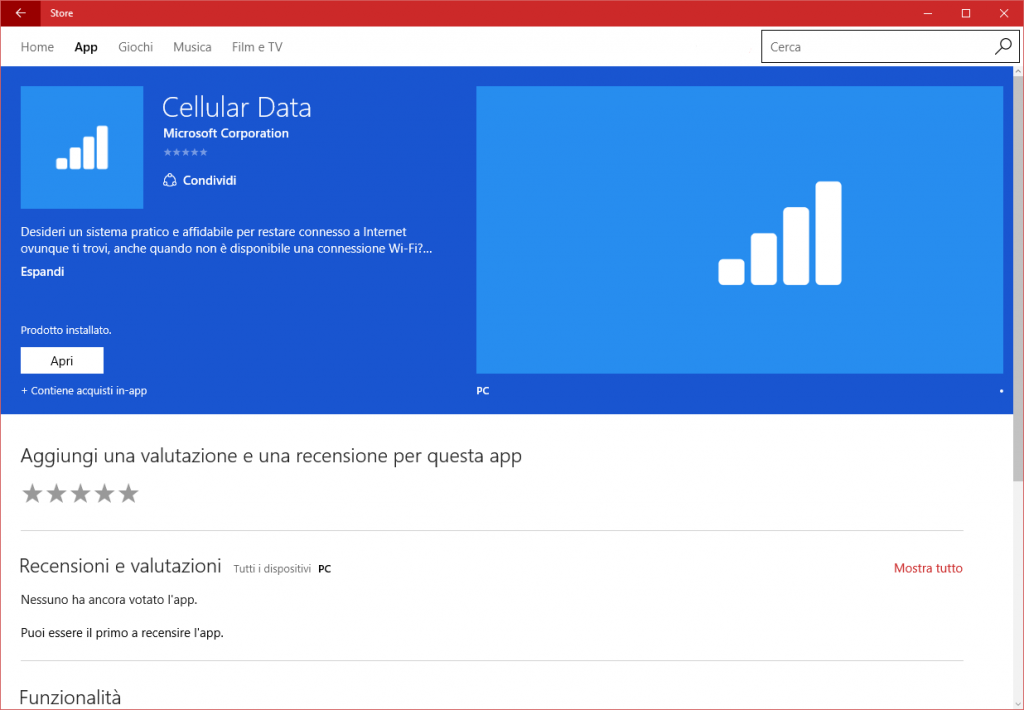Open the large Cellular Data screenshot
Image resolution: width=1024 pixels, height=710 pixels.
(739, 230)
